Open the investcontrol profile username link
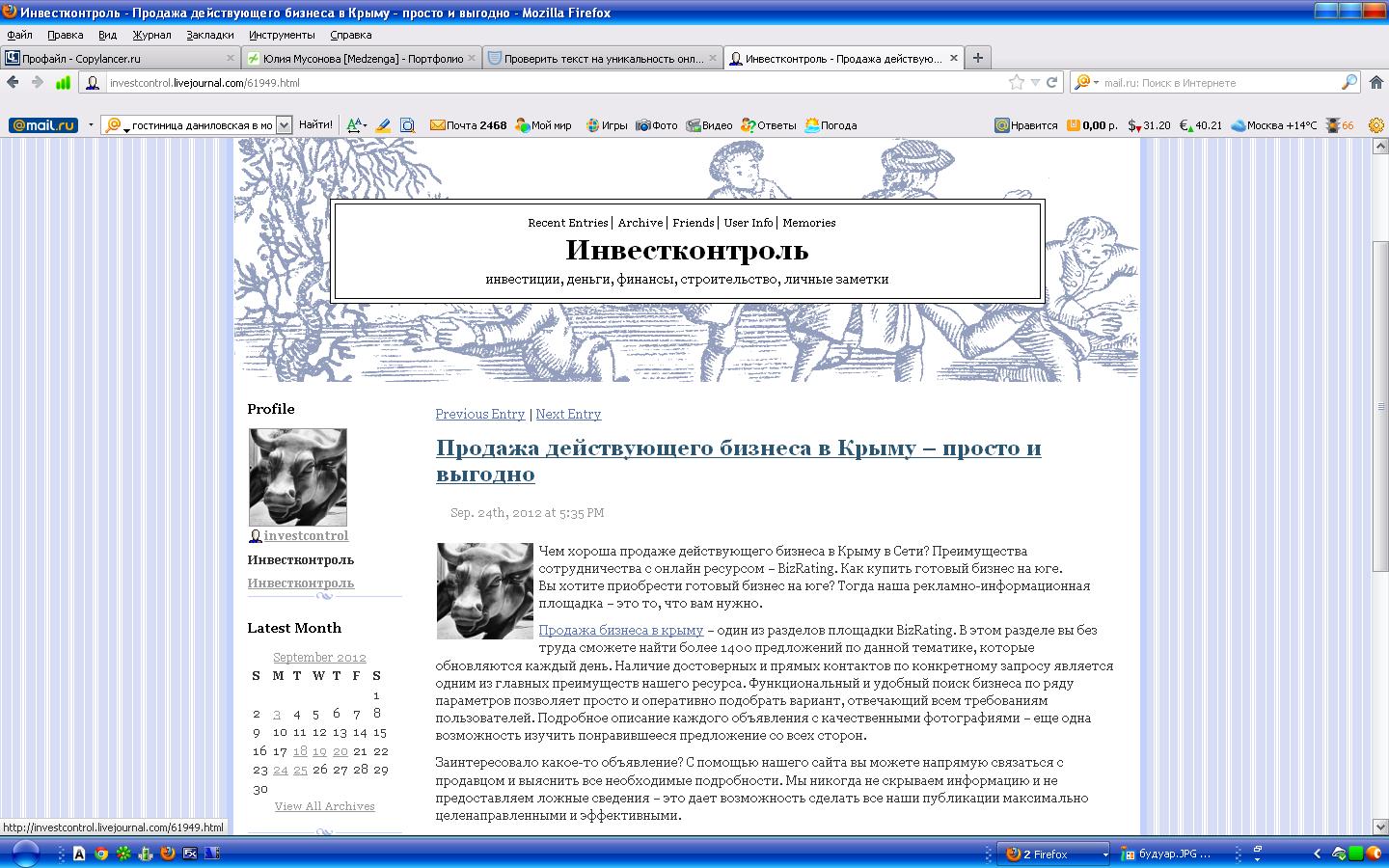The image size is (1389, 868). pos(306,535)
